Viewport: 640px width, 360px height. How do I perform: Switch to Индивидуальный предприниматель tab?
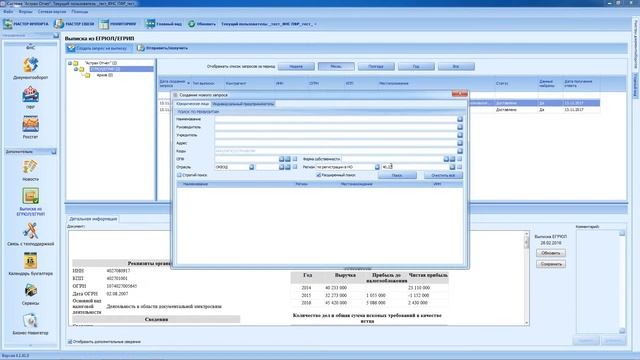pyautogui.click(x=243, y=104)
